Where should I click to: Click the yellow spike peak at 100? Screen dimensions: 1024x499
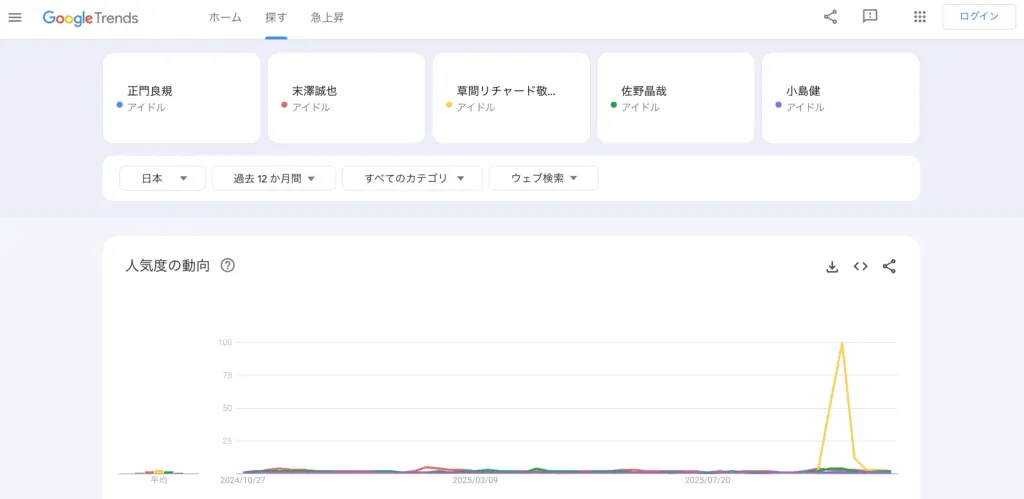pyautogui.click(x=842, y=343)
